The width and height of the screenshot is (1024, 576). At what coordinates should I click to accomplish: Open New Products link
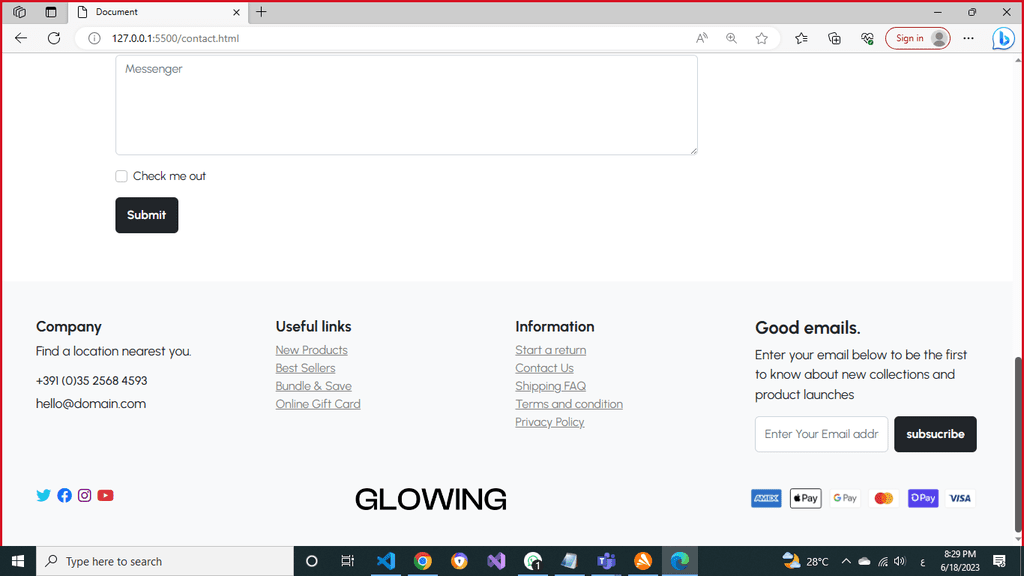coord(312,350)
